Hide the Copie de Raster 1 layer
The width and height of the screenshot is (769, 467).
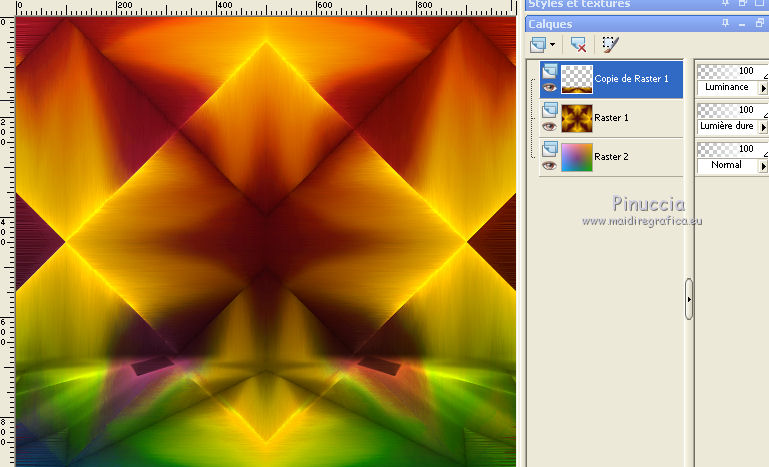click(550, 88)
